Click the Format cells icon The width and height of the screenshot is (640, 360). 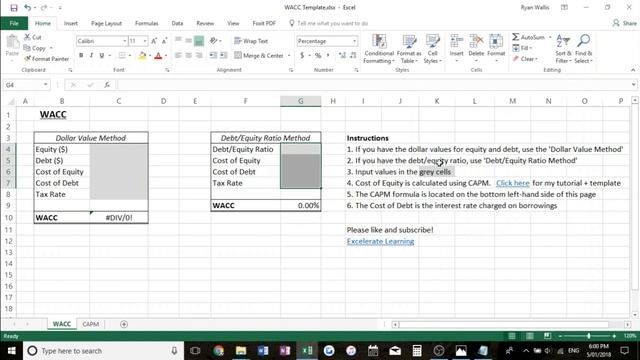(496, 42)
